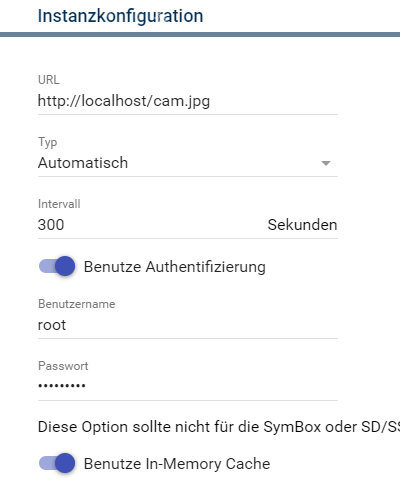
Task: Click the Intervall field label
Action: (59, 204)
